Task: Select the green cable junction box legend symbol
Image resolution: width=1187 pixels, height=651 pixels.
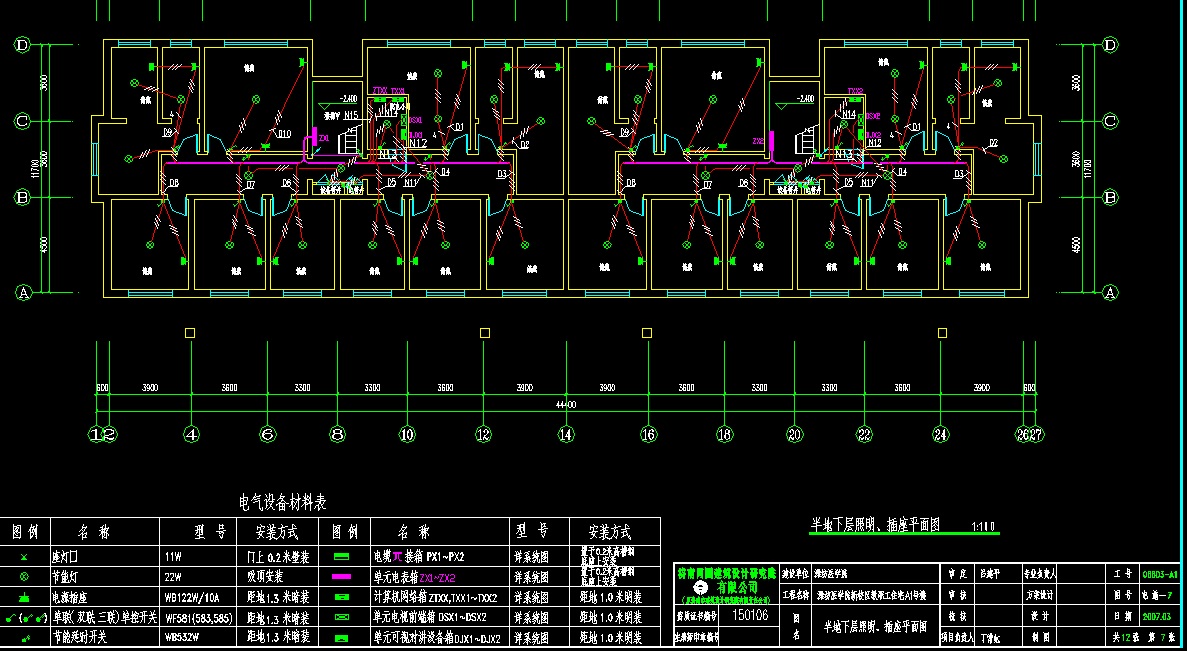Action: coord(341,557)
